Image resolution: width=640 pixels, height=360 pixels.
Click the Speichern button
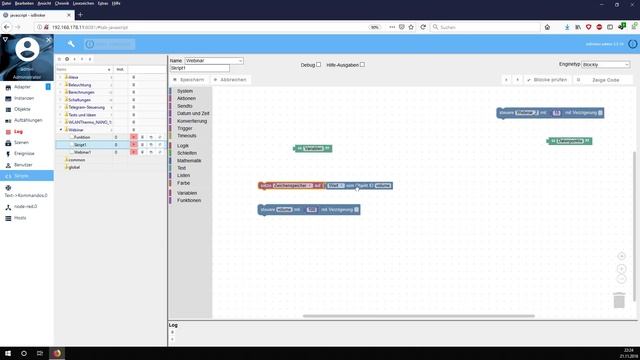pos(189,80)
